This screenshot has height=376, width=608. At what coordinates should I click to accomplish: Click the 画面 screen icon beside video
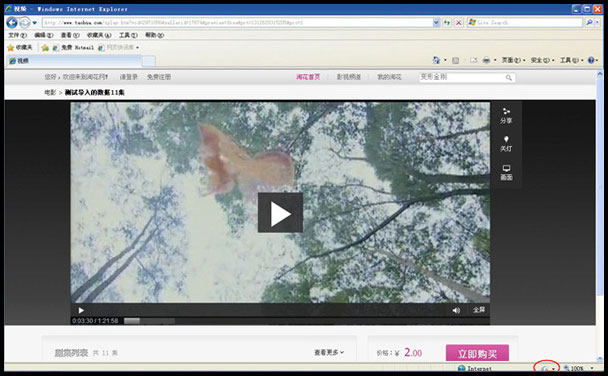coord(506,172)
